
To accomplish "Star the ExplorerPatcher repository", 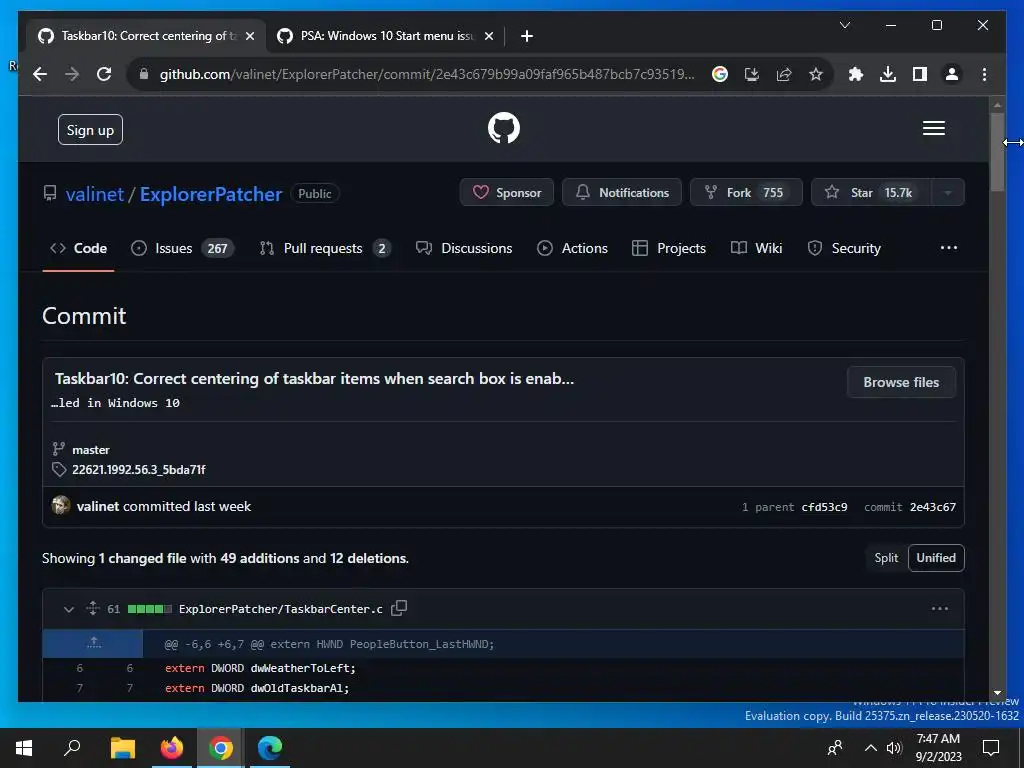I will pos(871,193).
